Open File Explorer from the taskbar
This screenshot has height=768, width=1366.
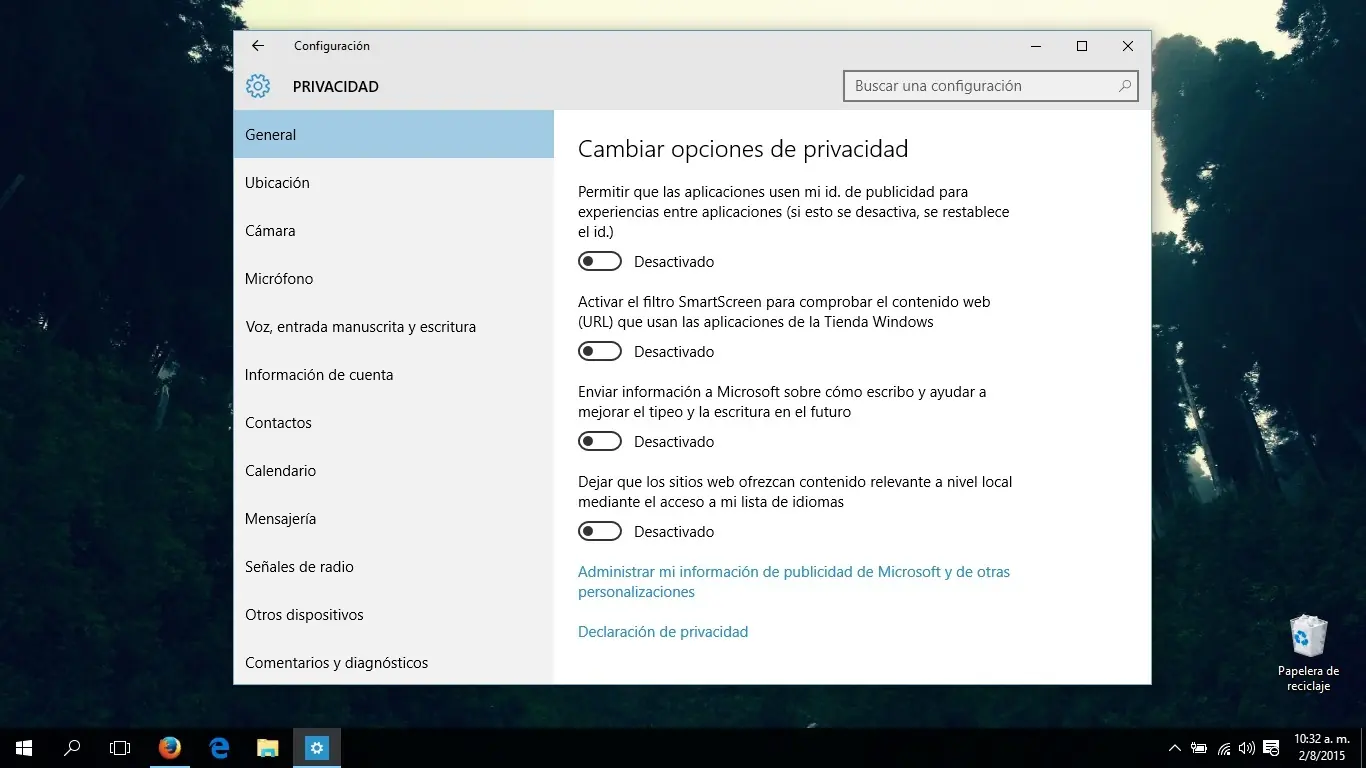click(x=267, y=748)
